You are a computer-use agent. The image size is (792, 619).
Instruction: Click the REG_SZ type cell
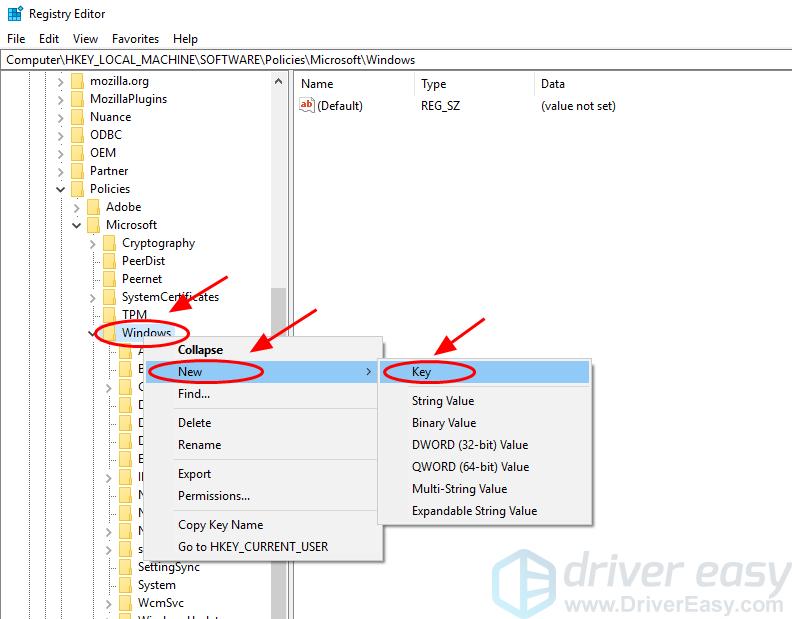(440, 106)
